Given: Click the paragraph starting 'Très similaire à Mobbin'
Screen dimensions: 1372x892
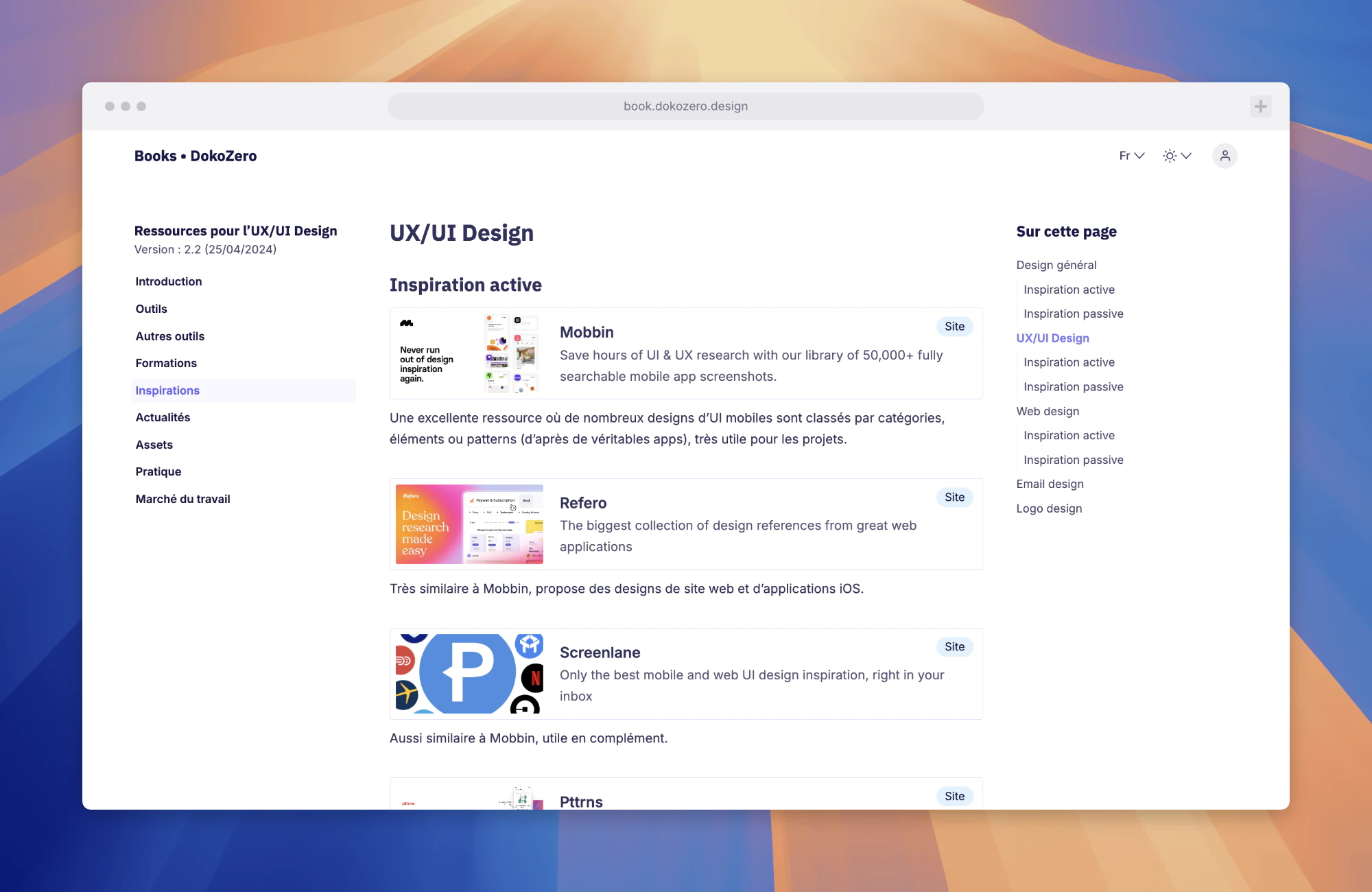Looking at the screenshot, I should [x=626, y=589].
